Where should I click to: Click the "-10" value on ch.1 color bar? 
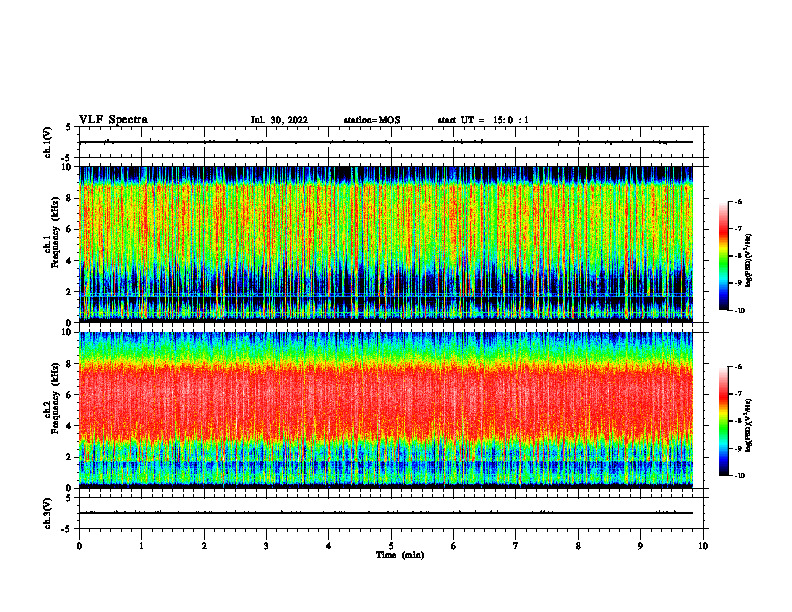pyautogui.click(x=738, y=311)
